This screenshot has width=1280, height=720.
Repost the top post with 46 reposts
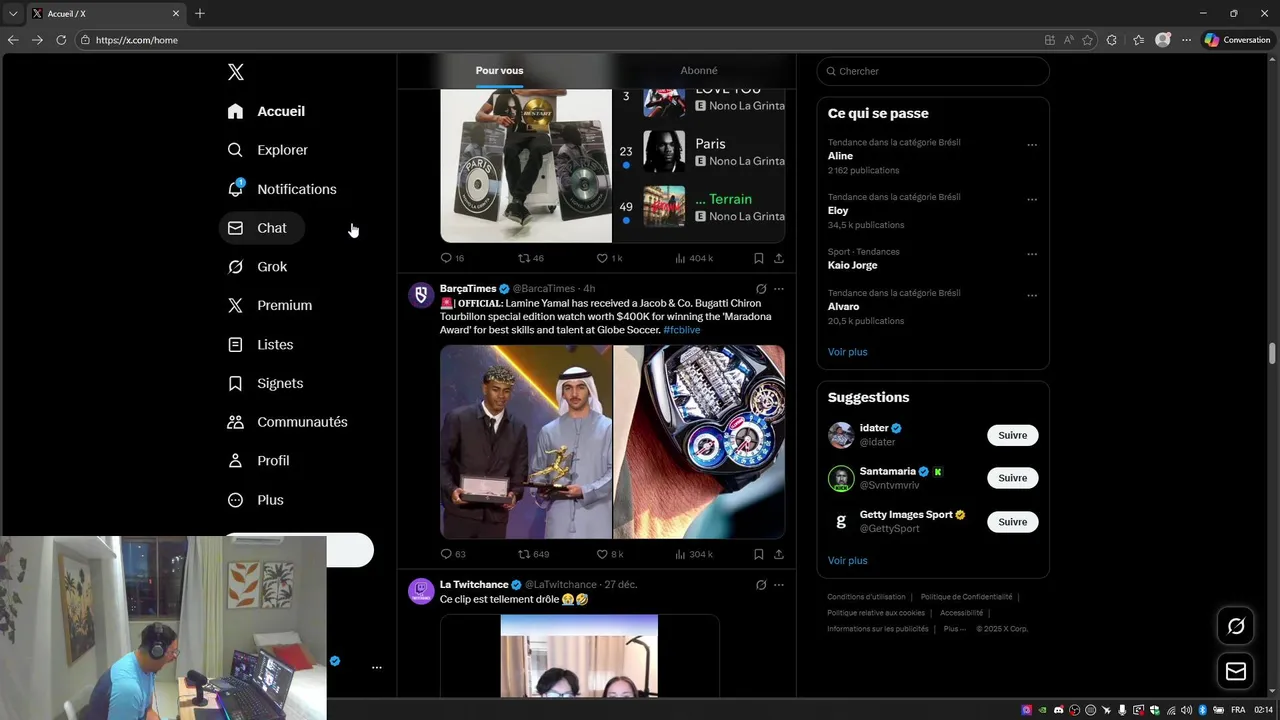(531, 258)
